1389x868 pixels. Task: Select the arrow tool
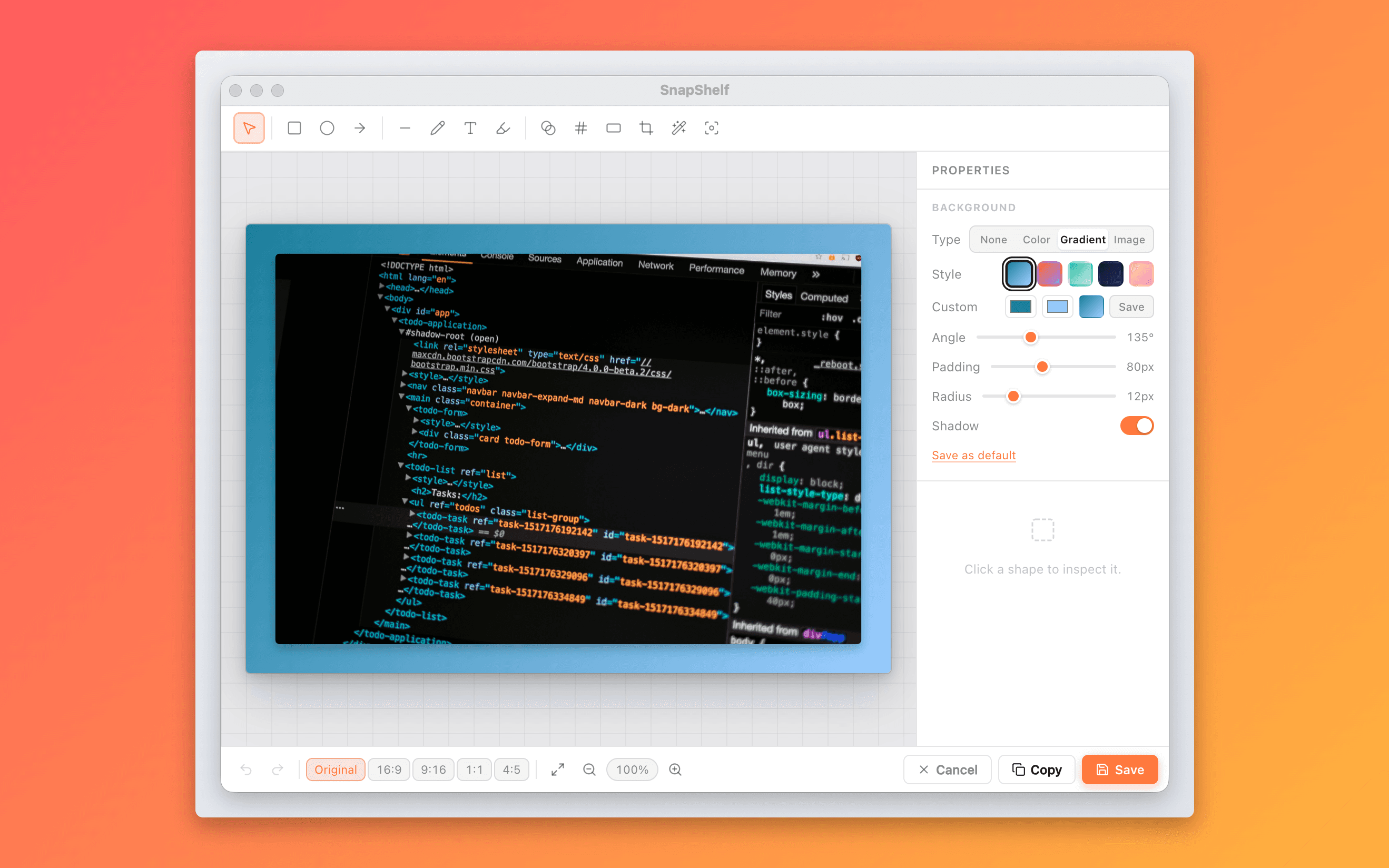coord(360,128)
